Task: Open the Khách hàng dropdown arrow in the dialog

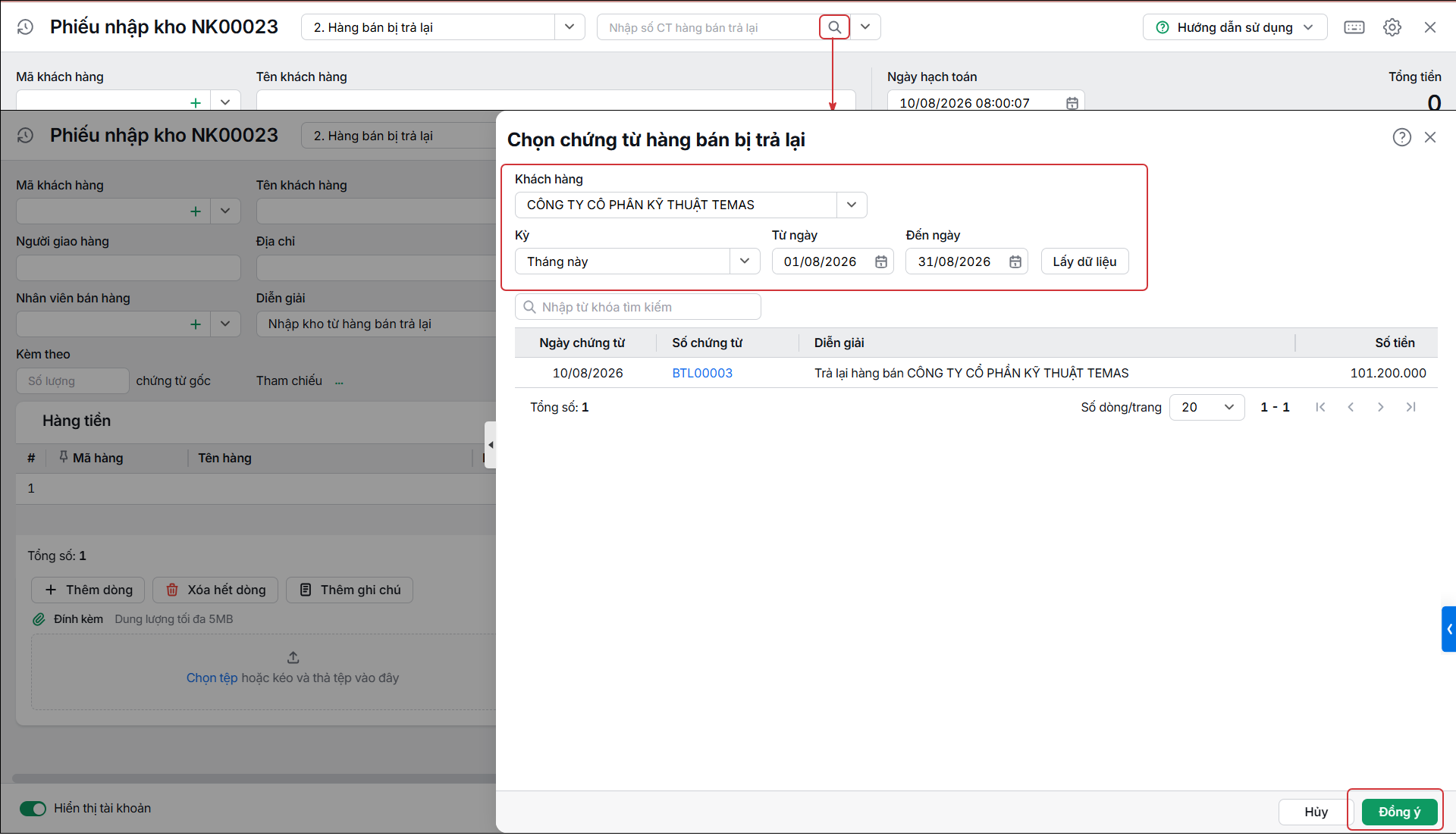Action: (852, 205)
